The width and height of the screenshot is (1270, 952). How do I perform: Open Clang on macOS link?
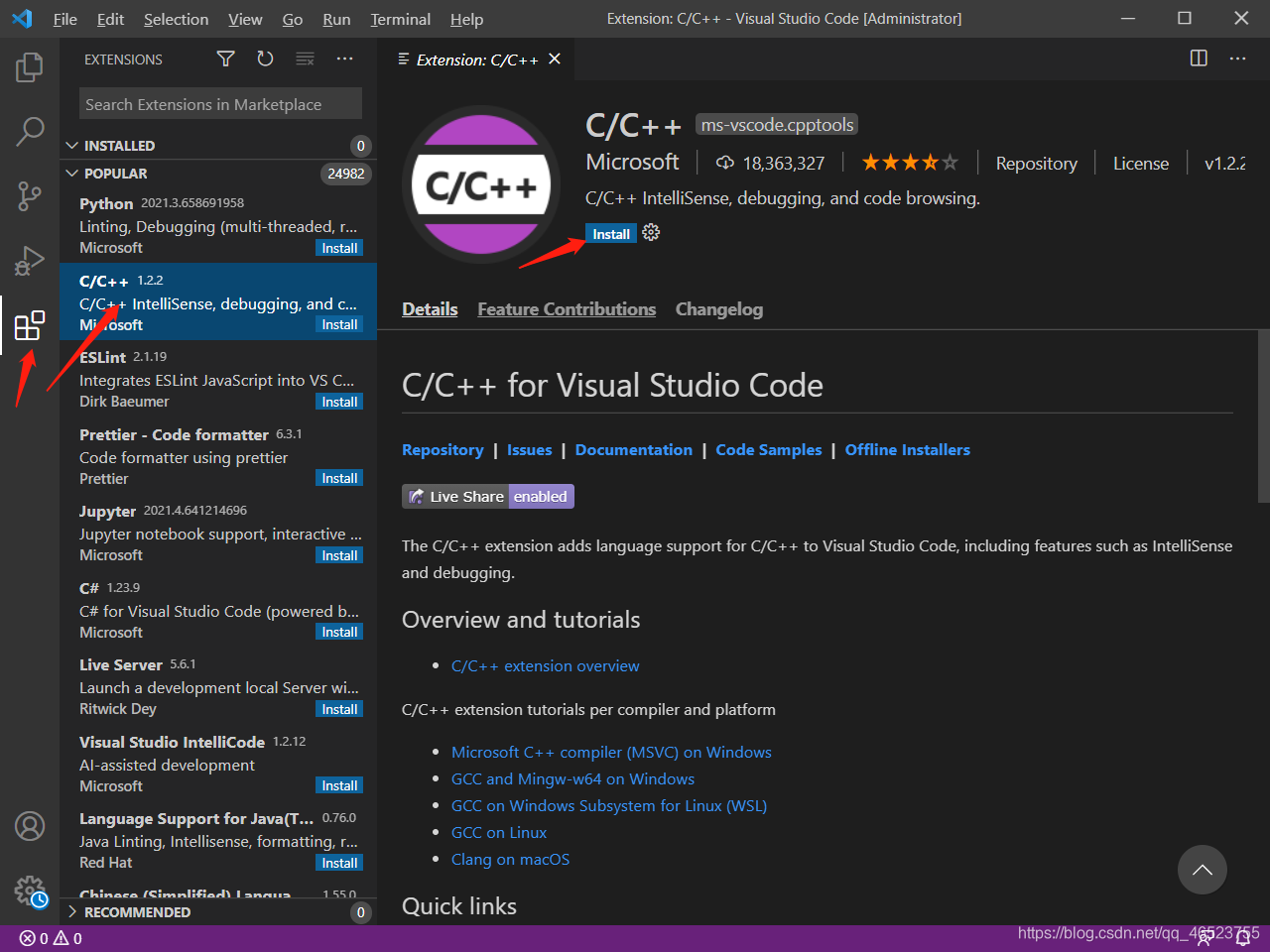click(511, 860)
